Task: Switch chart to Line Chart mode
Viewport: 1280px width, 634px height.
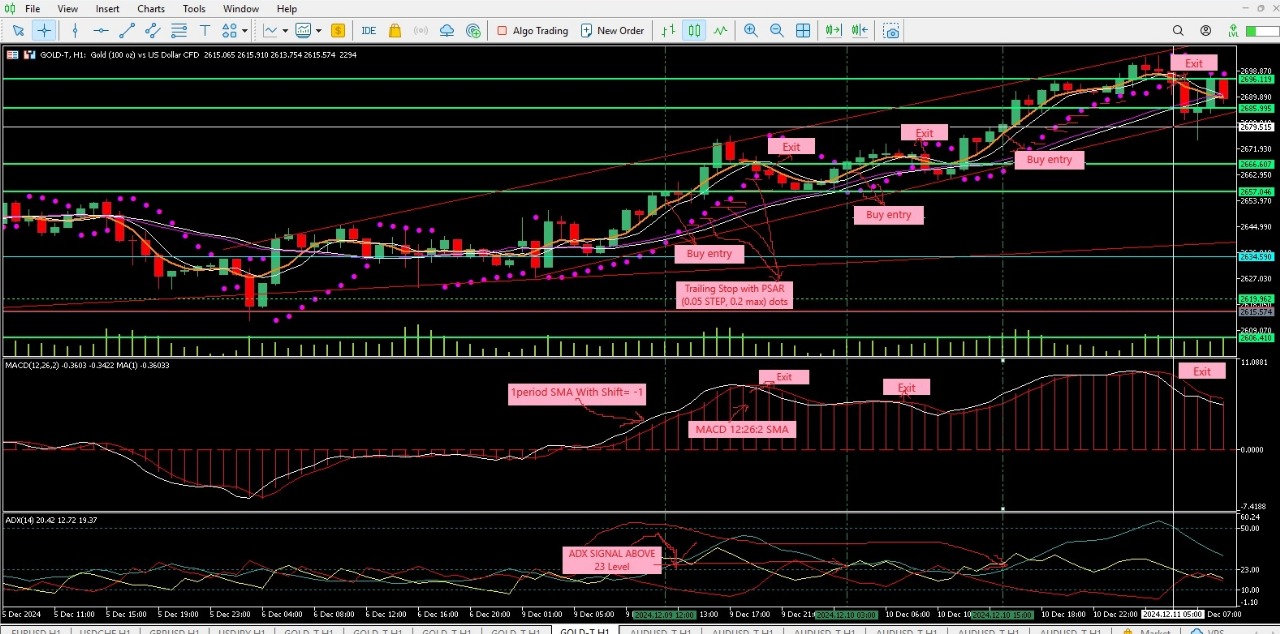Action: [720, 30]
